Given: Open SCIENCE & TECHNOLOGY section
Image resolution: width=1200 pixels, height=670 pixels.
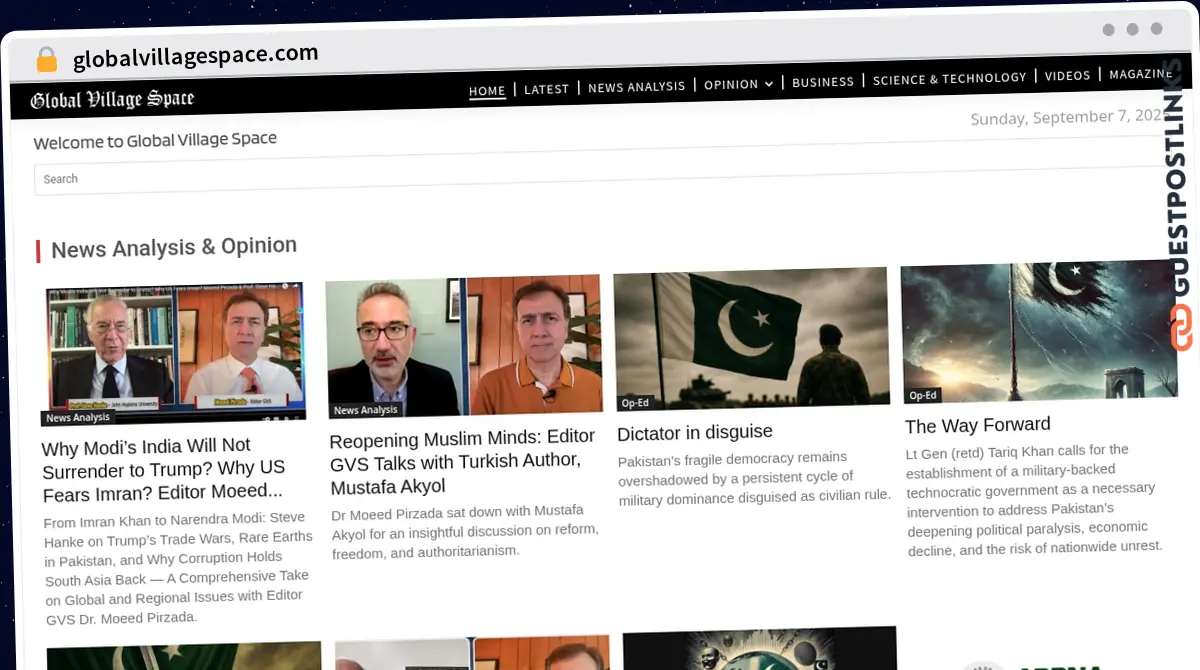Looking at the screenshot, I should (x=949, y=78).
